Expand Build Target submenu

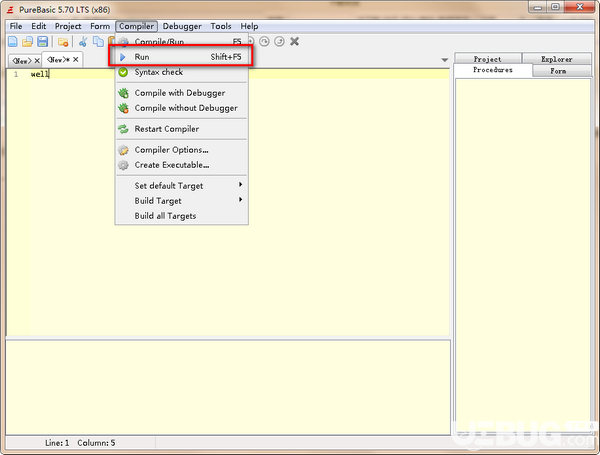[182, 201]
